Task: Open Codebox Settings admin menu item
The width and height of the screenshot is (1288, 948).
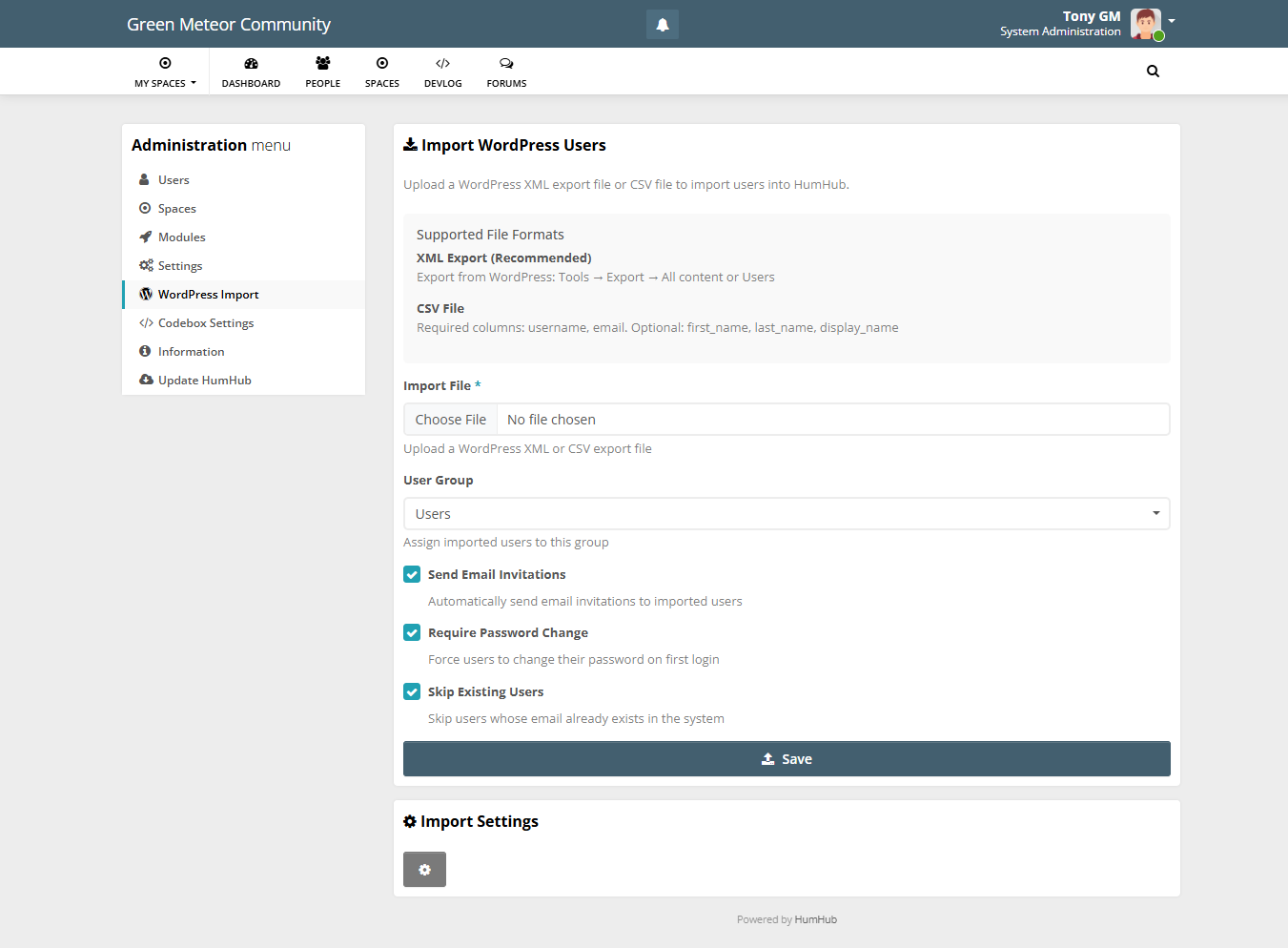Action: pos(244,323)
